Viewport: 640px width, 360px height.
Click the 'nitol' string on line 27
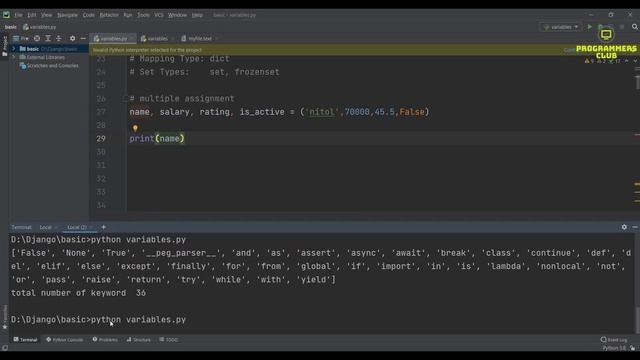(x=322, y=112)
